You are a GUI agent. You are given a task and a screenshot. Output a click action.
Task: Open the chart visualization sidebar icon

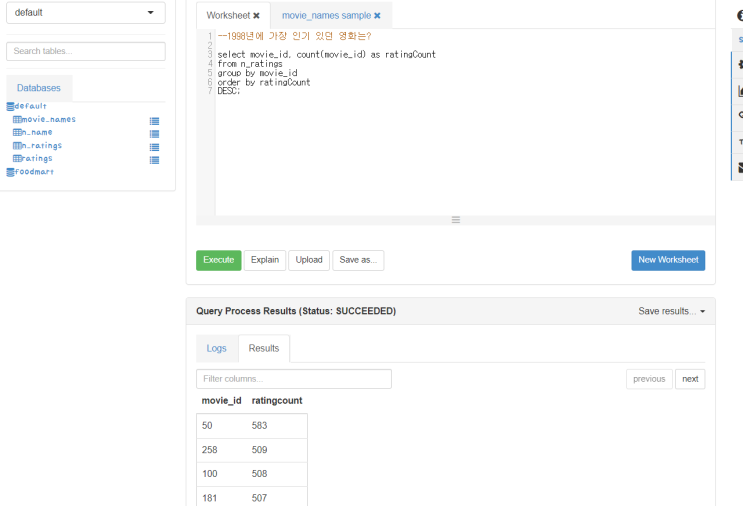click(x=739, y=90)
